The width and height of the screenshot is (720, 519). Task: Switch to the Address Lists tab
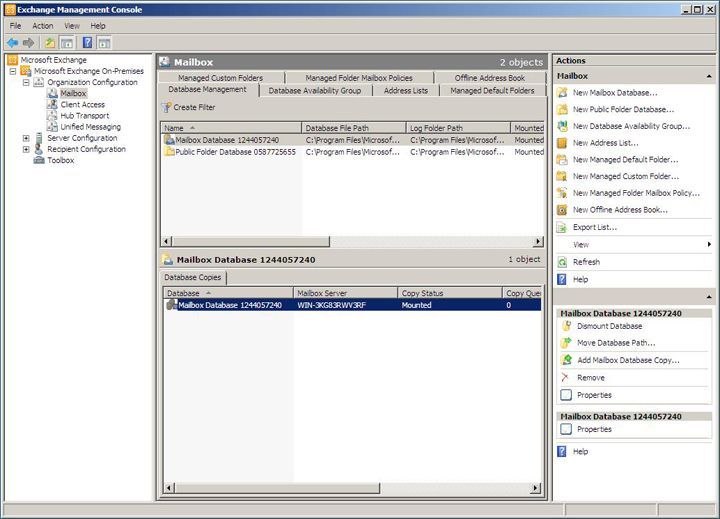406,91
